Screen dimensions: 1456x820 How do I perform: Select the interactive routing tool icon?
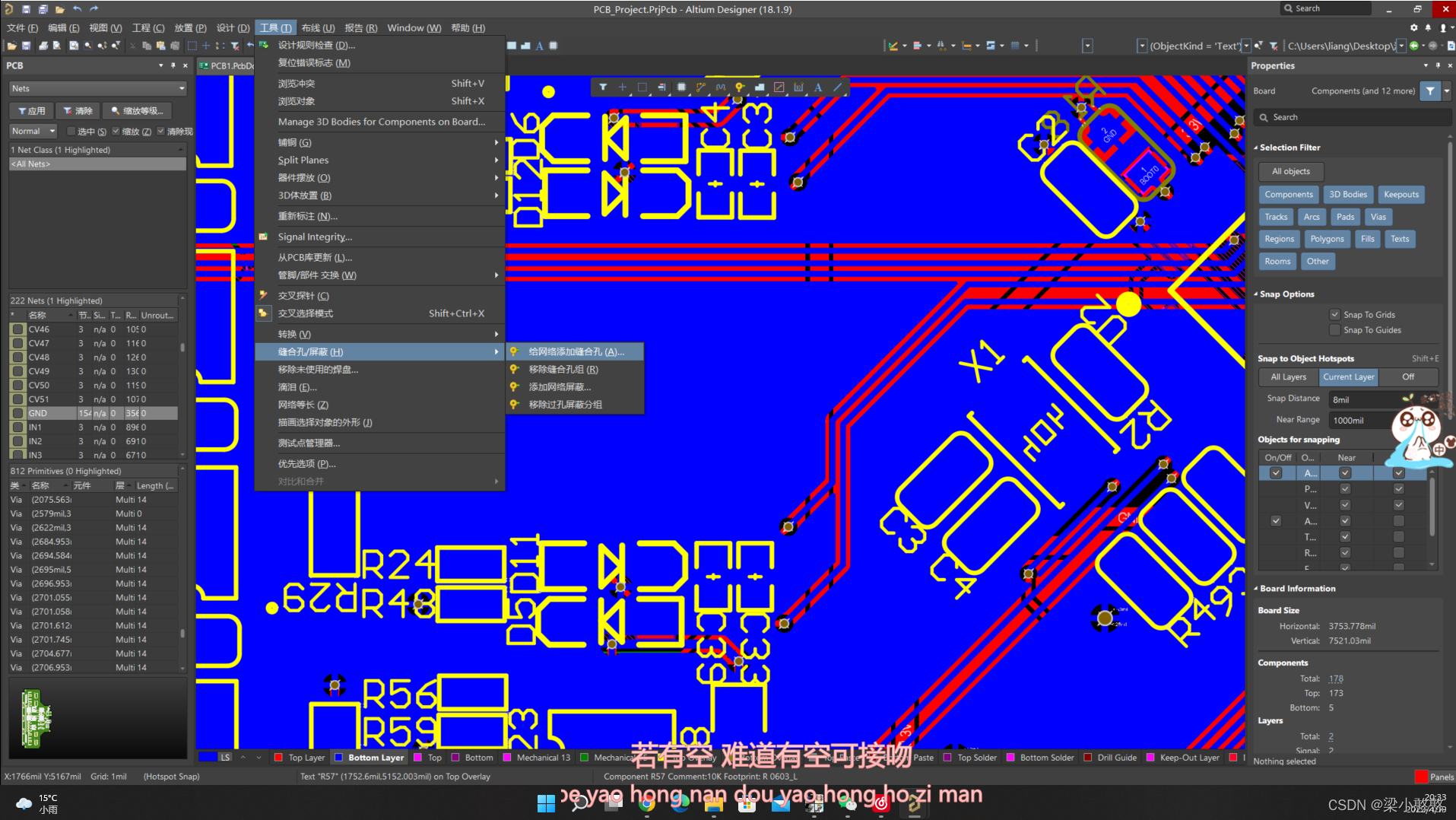coord(700,87)
